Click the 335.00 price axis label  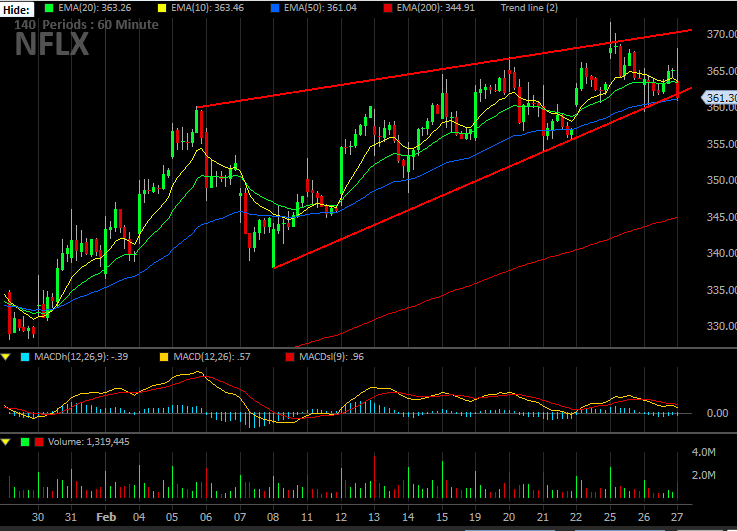tap(721, 290)
